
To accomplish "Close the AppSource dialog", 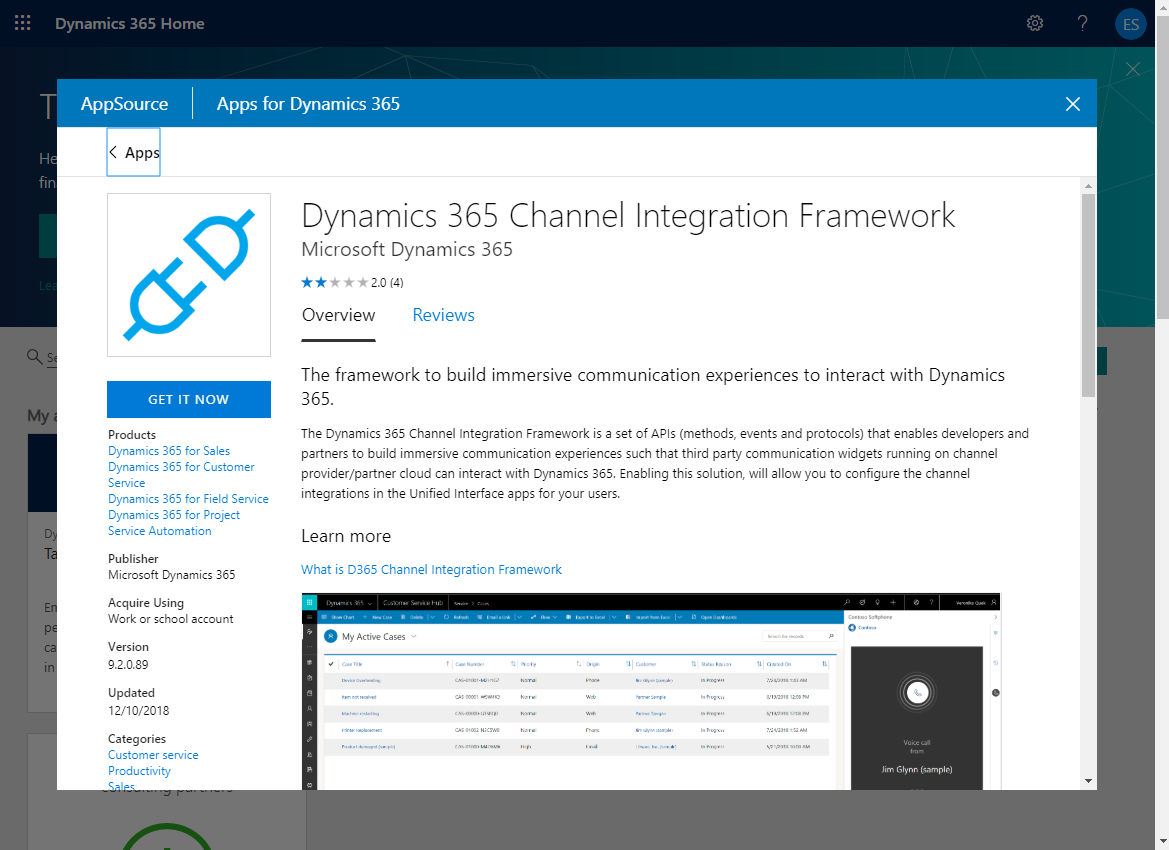I will point(1073,104).
